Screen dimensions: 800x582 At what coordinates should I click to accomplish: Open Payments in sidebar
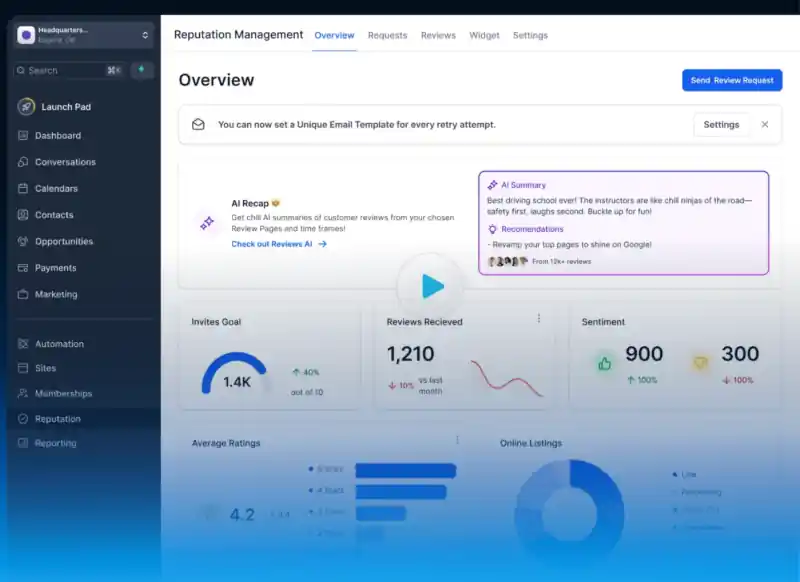coord(56,268)
